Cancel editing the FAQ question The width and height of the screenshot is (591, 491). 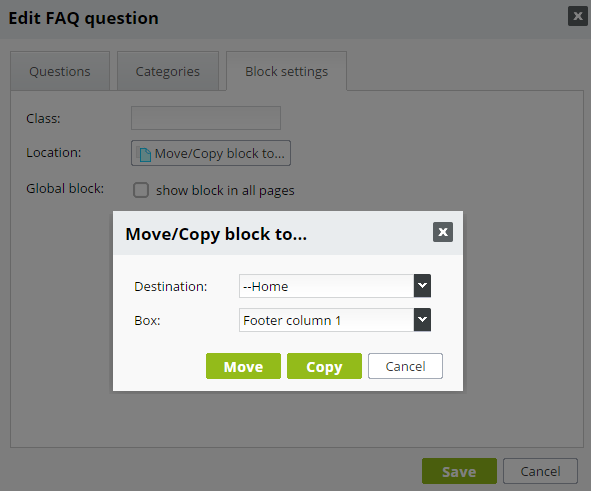coord(540,471)
